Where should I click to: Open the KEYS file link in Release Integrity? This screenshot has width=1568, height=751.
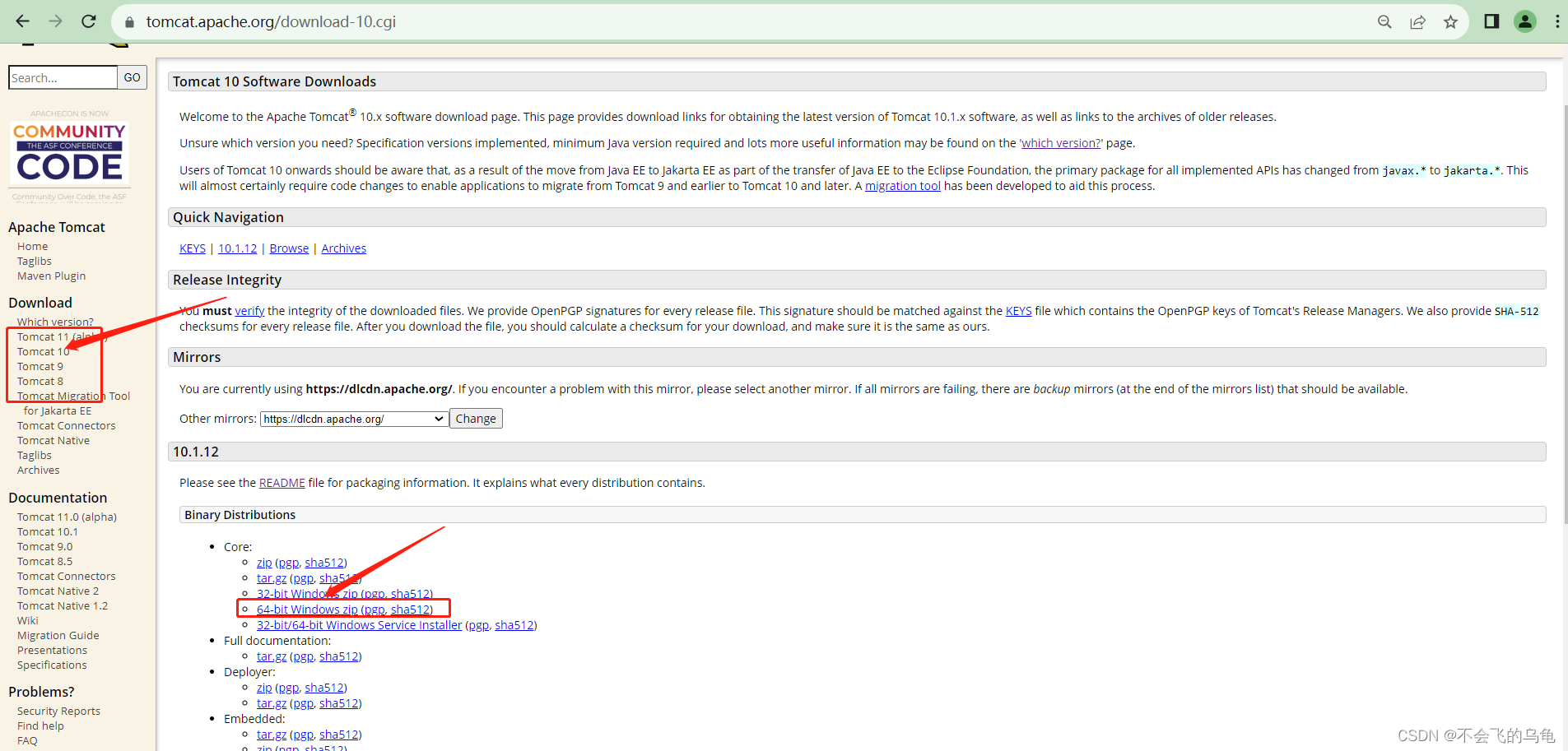1018,311
